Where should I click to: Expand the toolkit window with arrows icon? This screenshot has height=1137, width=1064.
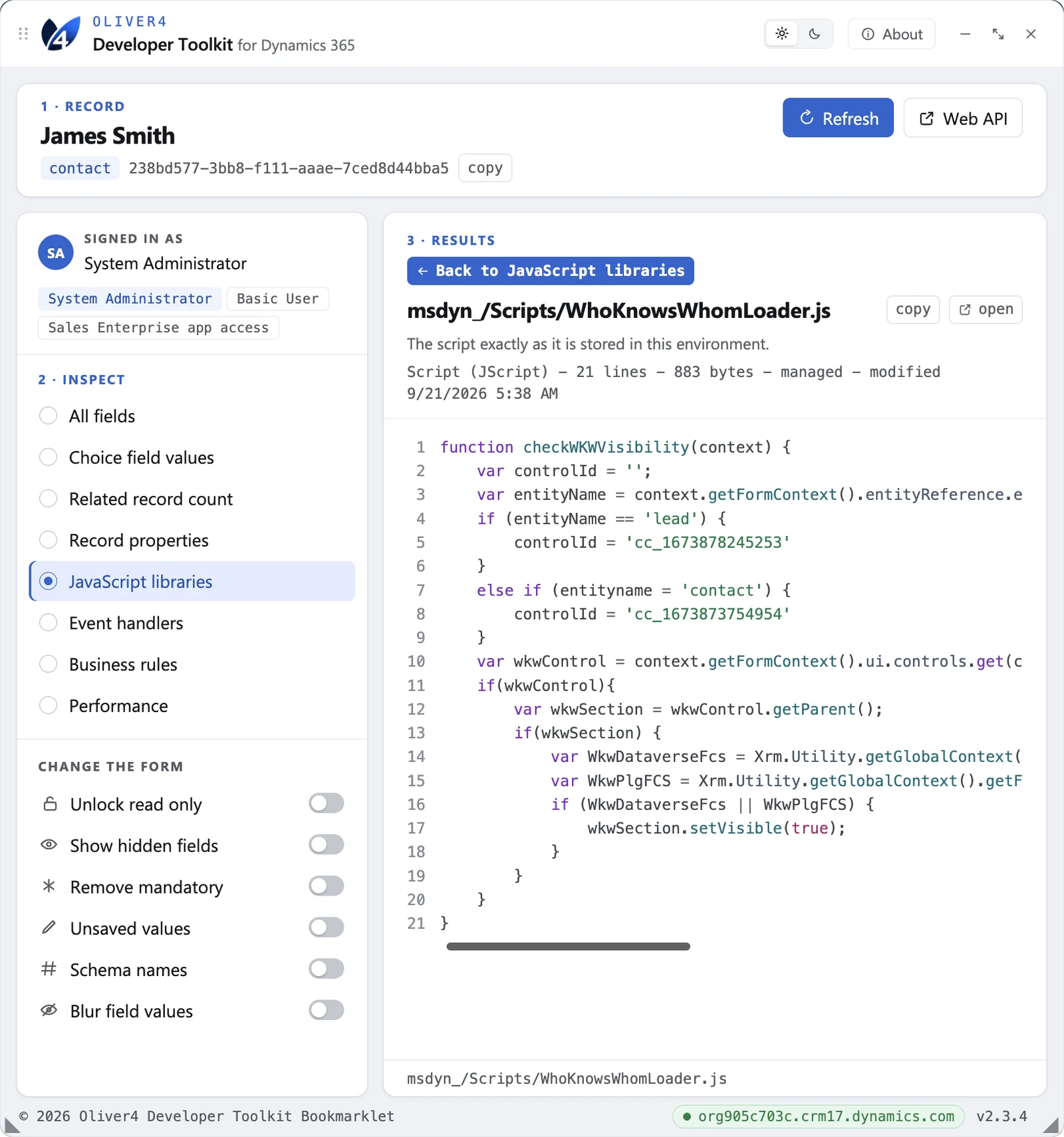998,34
